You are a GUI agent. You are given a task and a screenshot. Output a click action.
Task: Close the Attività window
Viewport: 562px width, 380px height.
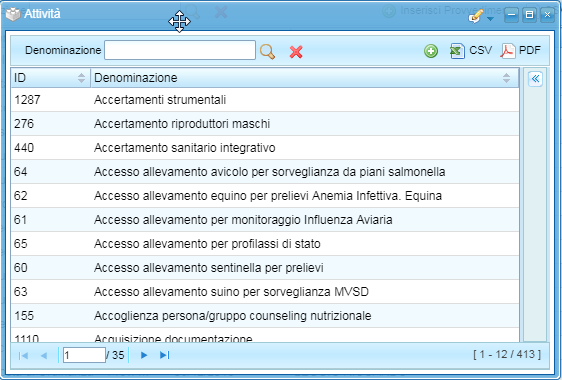coord(547,15)
